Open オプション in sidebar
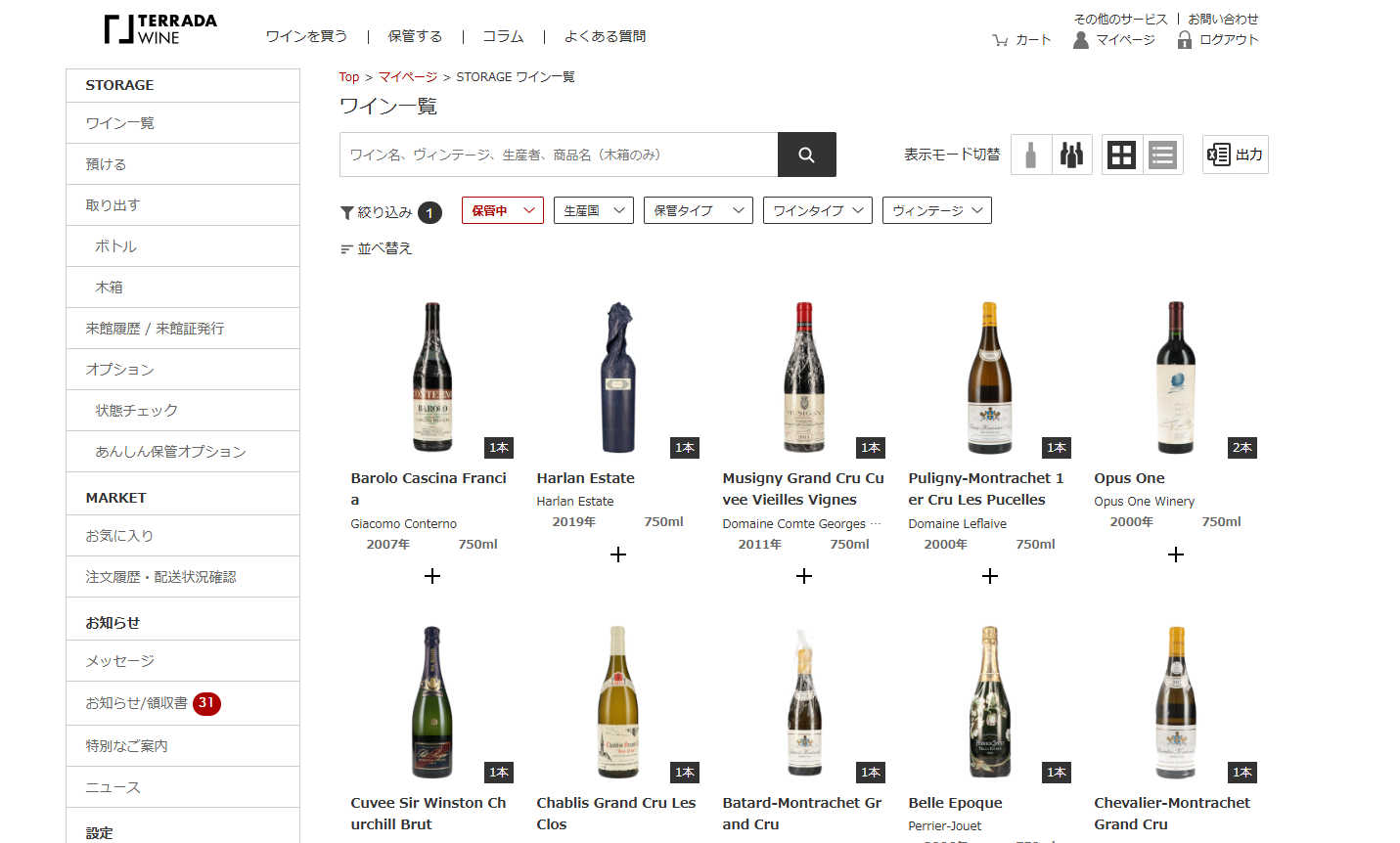Screen dimensions: 1400x843 (x=183, y=370)
